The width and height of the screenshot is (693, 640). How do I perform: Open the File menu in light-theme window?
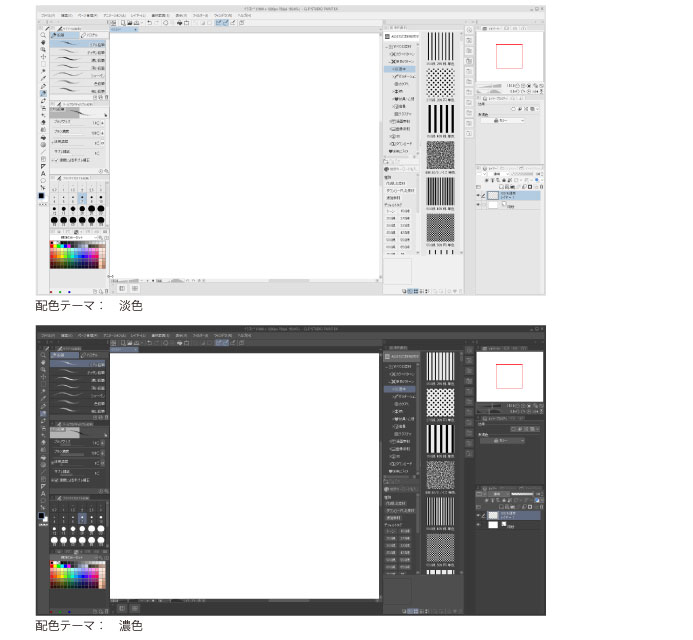click(x=48, y=15)
